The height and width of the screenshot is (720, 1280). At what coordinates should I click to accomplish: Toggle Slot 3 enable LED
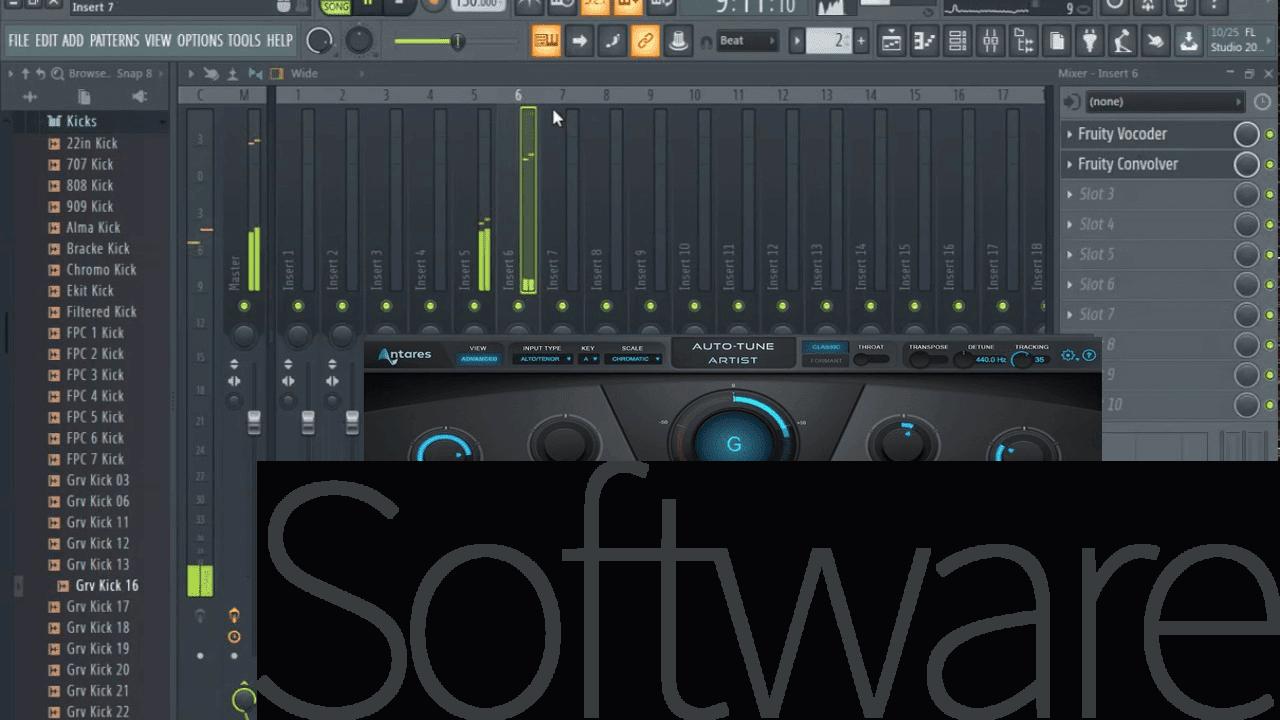pos(1270,194)
